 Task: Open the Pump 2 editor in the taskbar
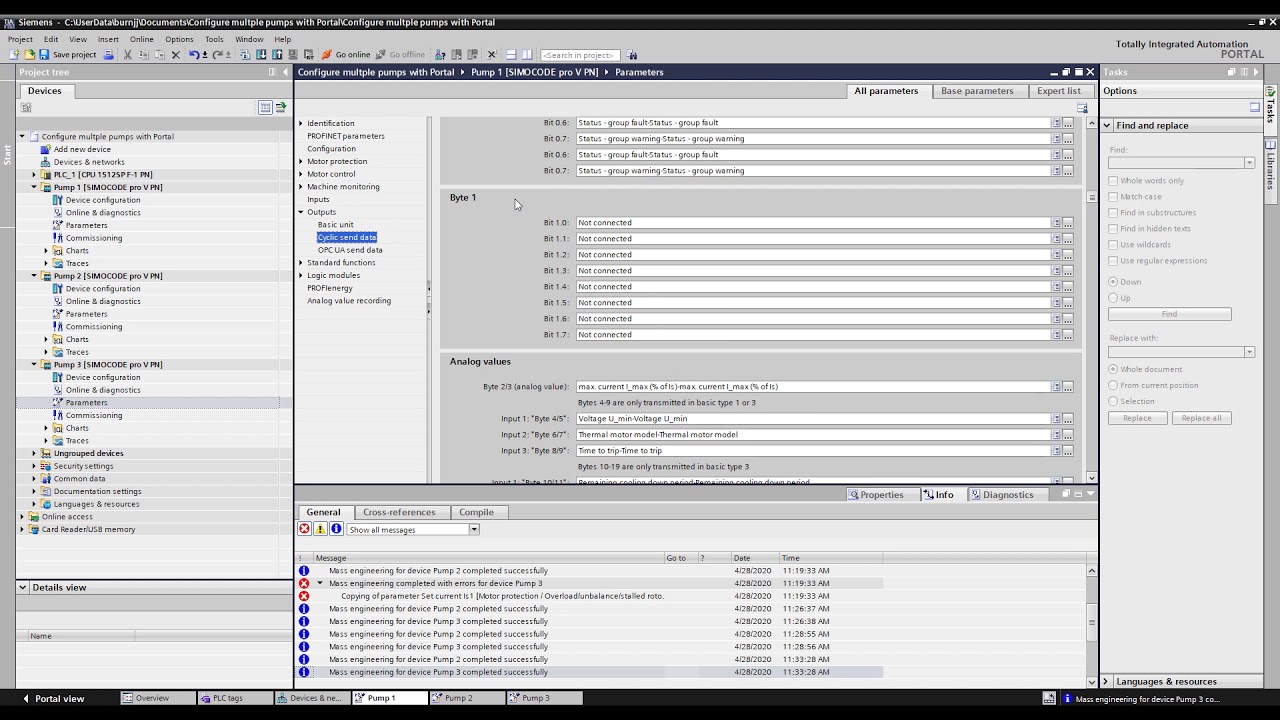click(466, 698)
